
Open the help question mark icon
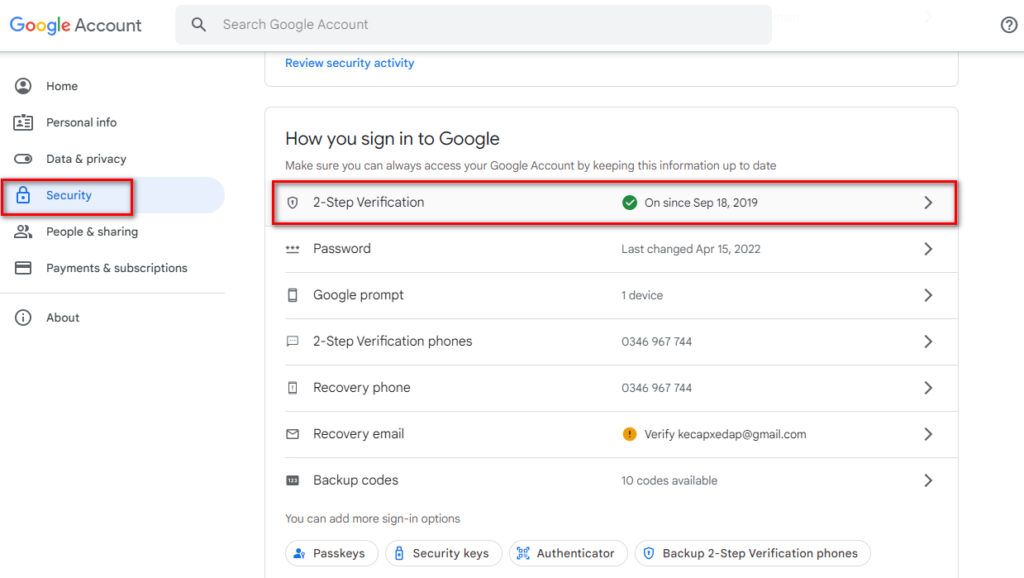(1008, 25)
